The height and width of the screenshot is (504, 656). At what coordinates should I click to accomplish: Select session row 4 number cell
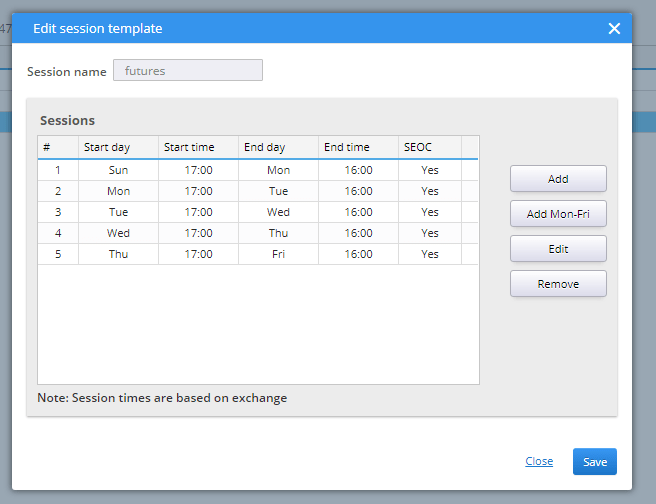(58, 233)
